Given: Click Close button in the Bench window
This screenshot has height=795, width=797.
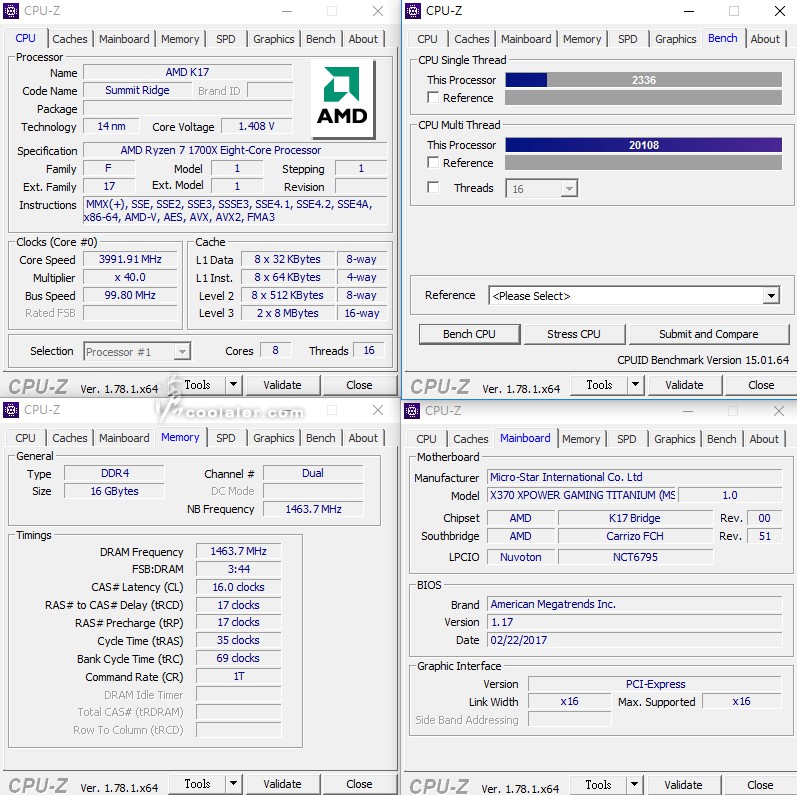Looking at the screenshot, I should (x=761, y=385).
